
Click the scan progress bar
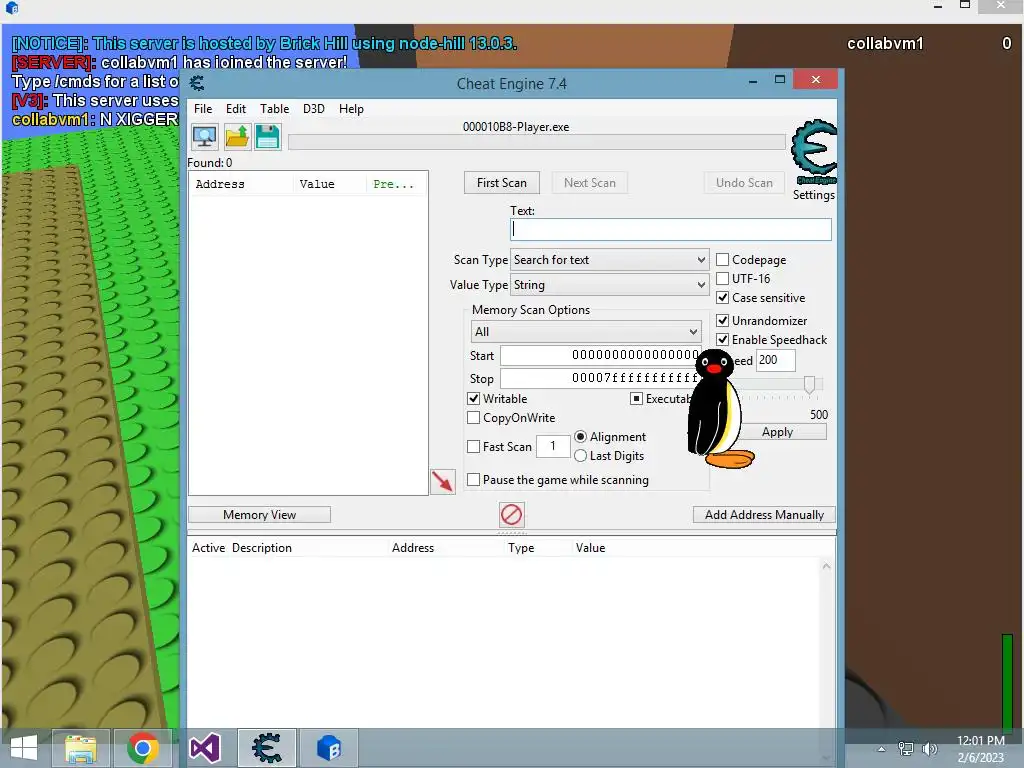click(537, 142)
